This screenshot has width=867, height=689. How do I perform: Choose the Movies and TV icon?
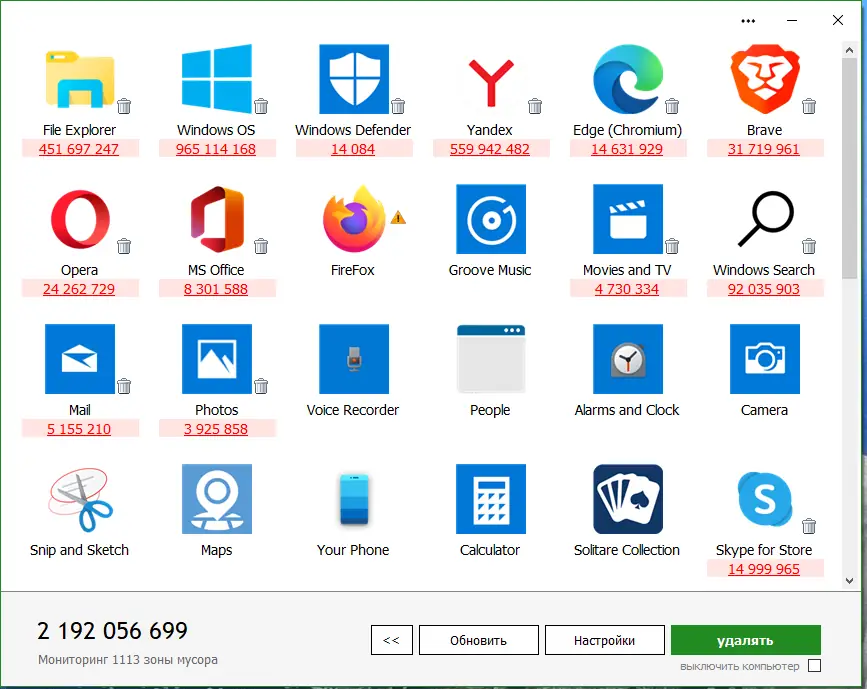628,219
